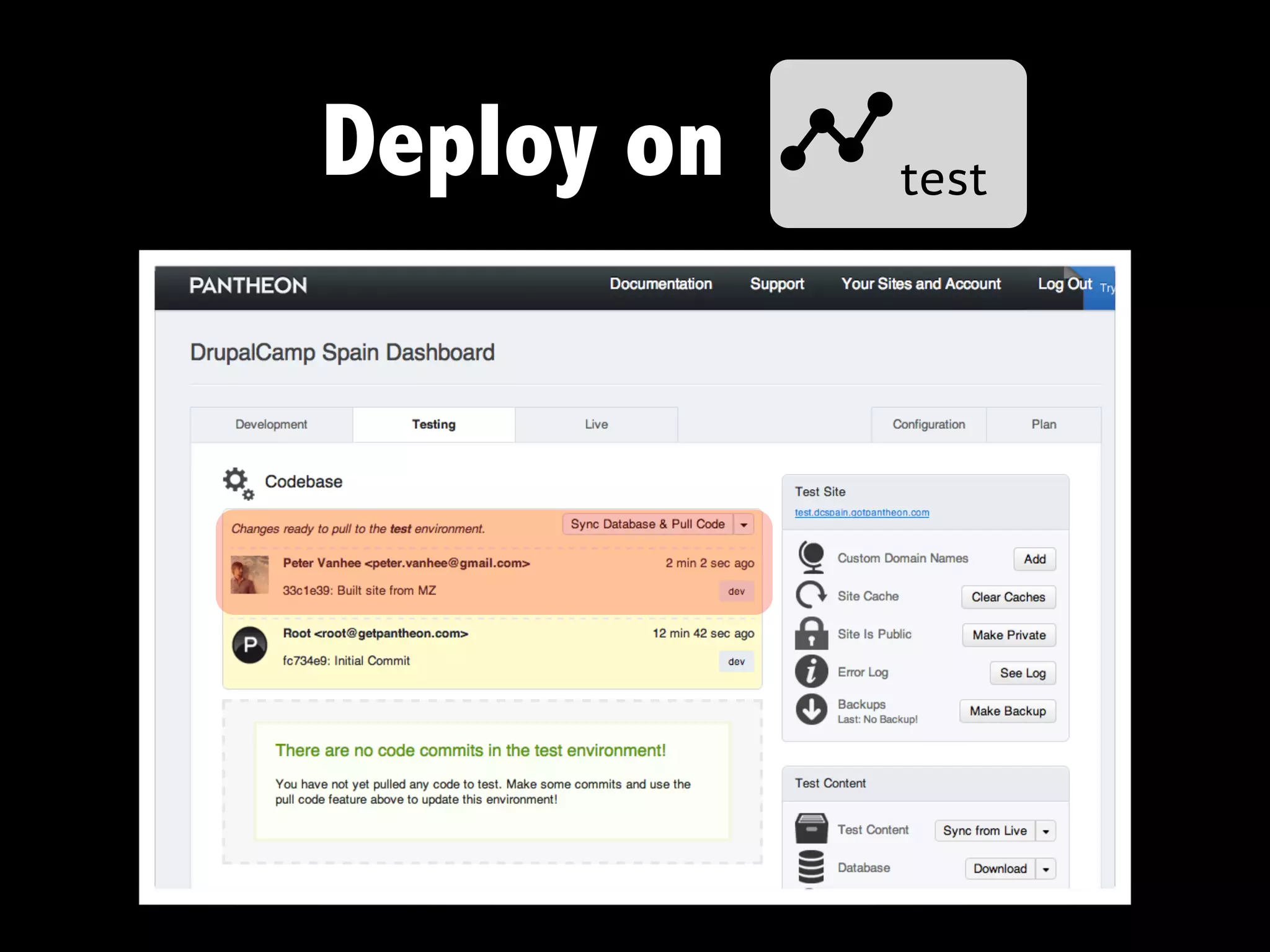Viewport: 1270px width, 952px height.
Task: Click the Site Cache refresh arrow icon
Action: (x=811, y=596)
